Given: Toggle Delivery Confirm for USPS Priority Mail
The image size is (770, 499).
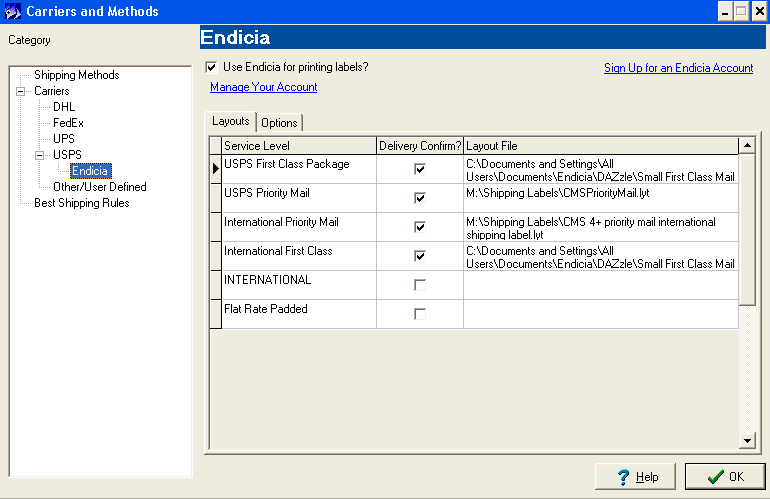Looking at the screenshot, I should [420, 198].
